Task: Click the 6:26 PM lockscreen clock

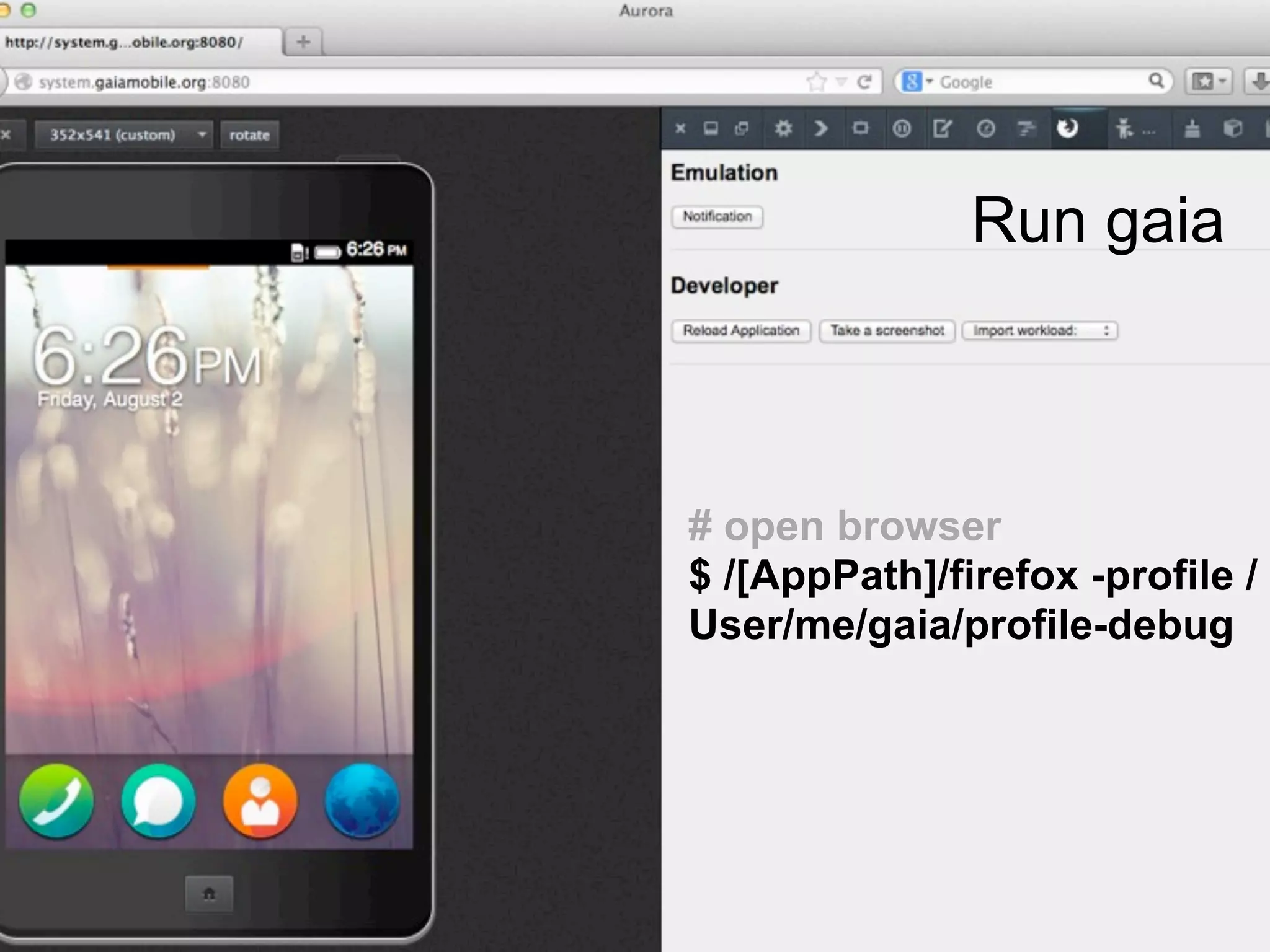Action: tap(148, 358)
